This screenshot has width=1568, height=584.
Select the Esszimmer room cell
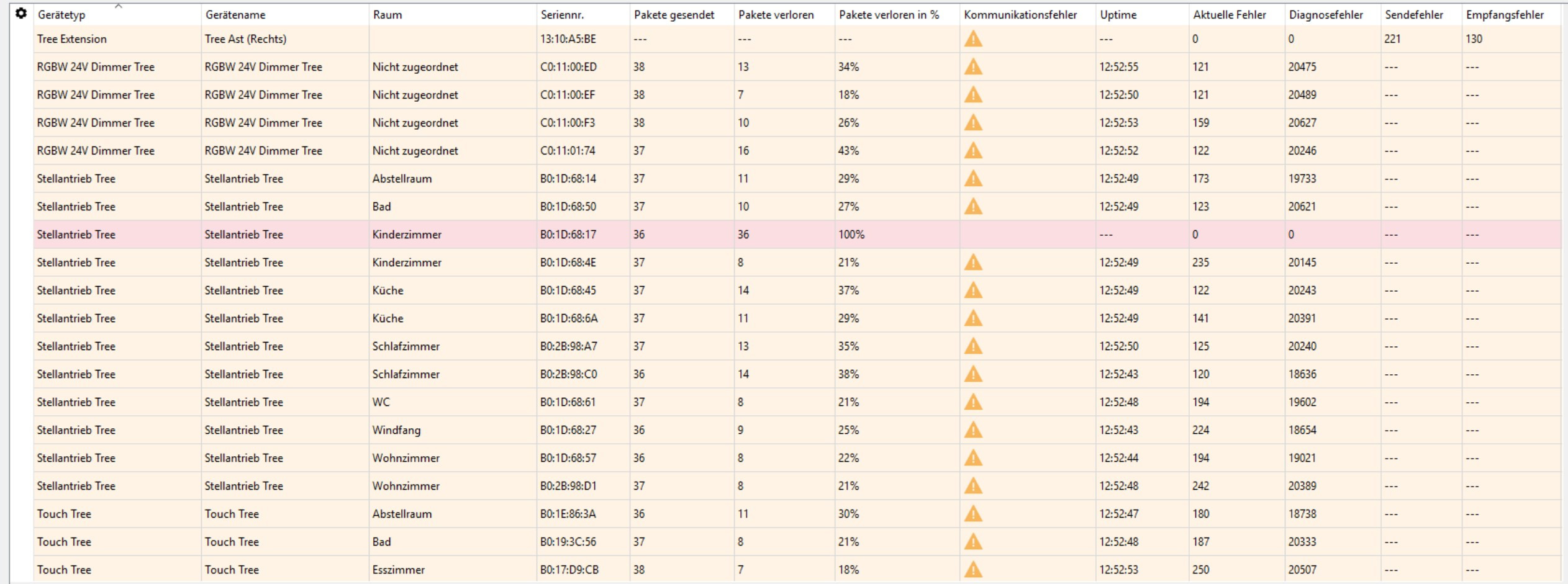[x=398, y=570]
